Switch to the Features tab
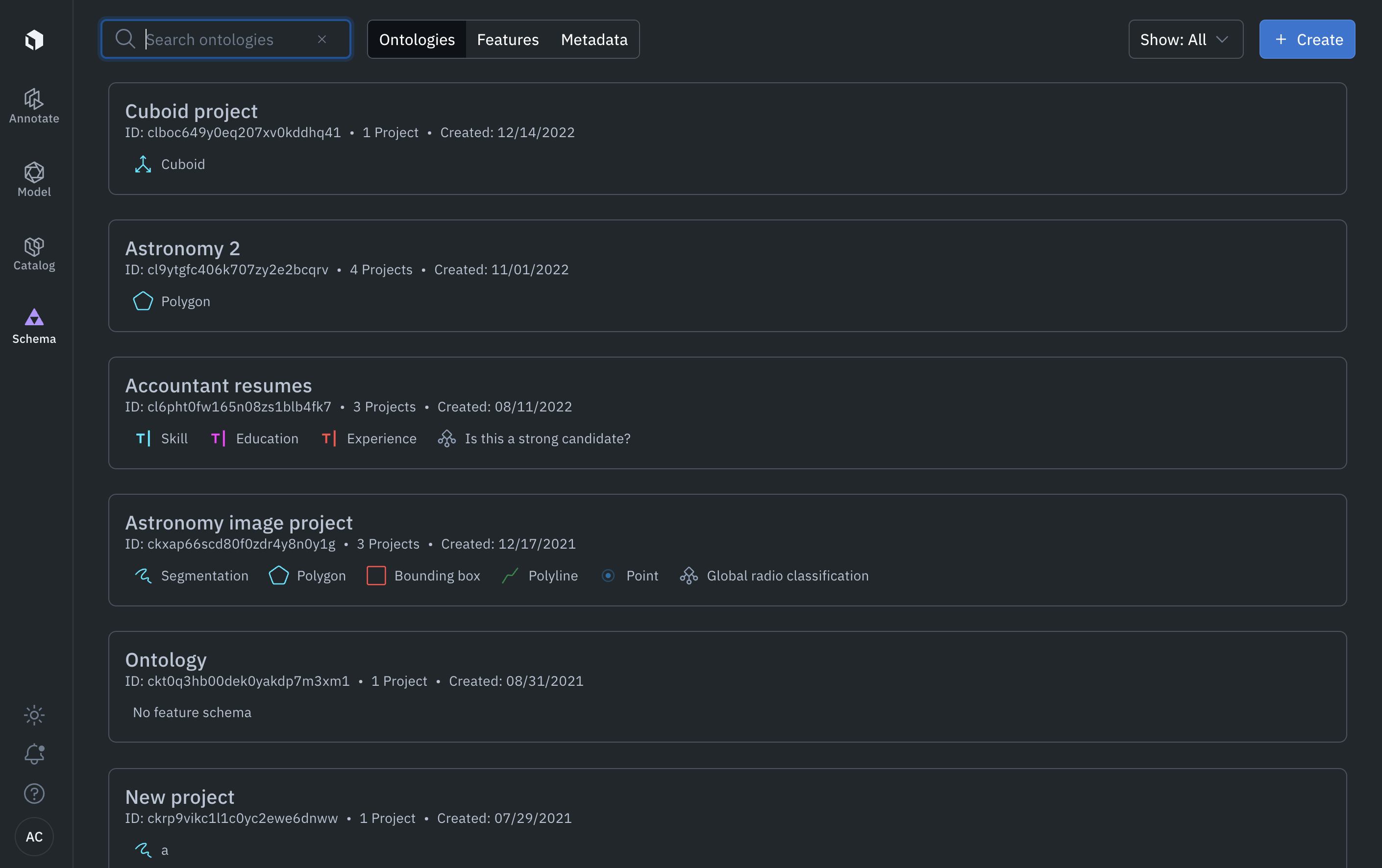This screenshot has width=1382, height=868. [507, 39]
